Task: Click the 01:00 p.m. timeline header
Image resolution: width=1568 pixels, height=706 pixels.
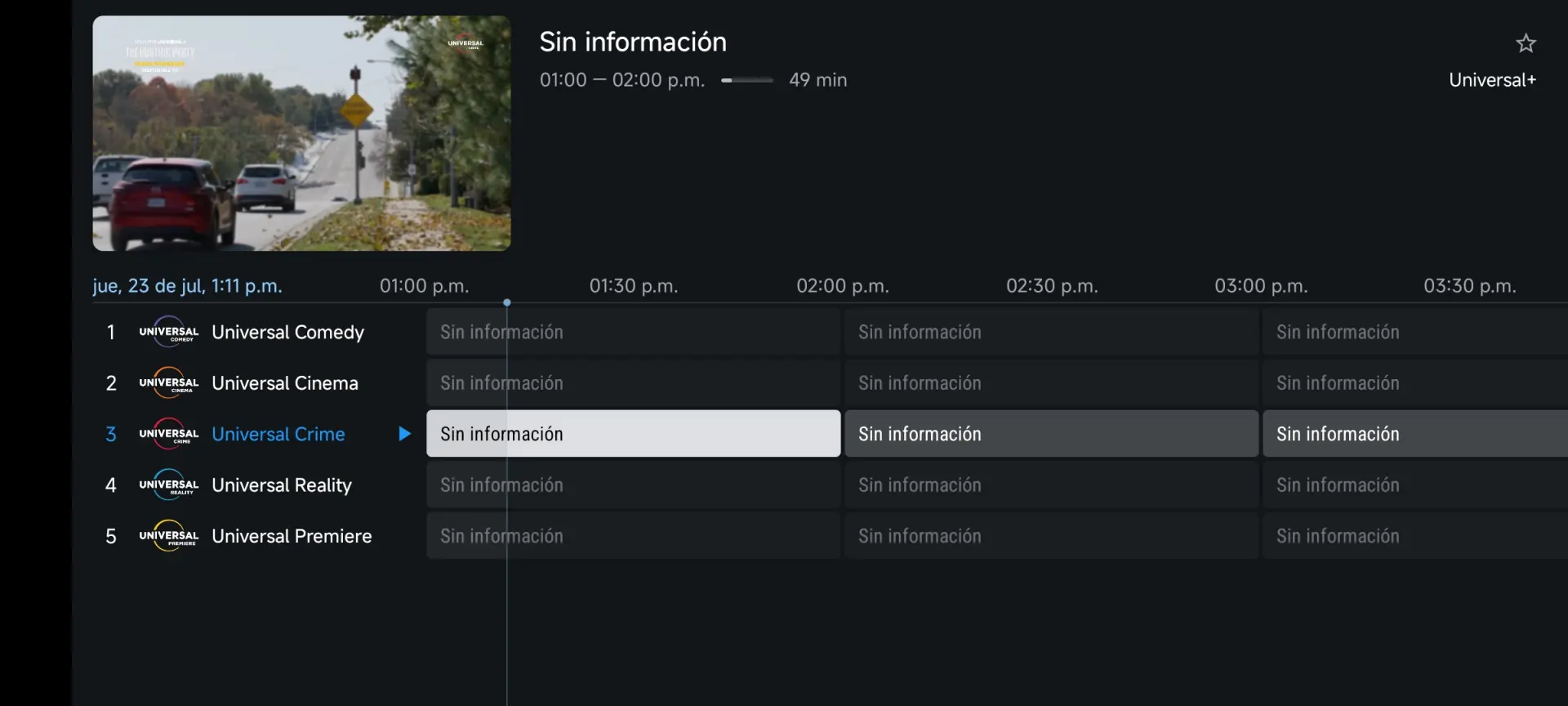Action: (x=424, y=286)
